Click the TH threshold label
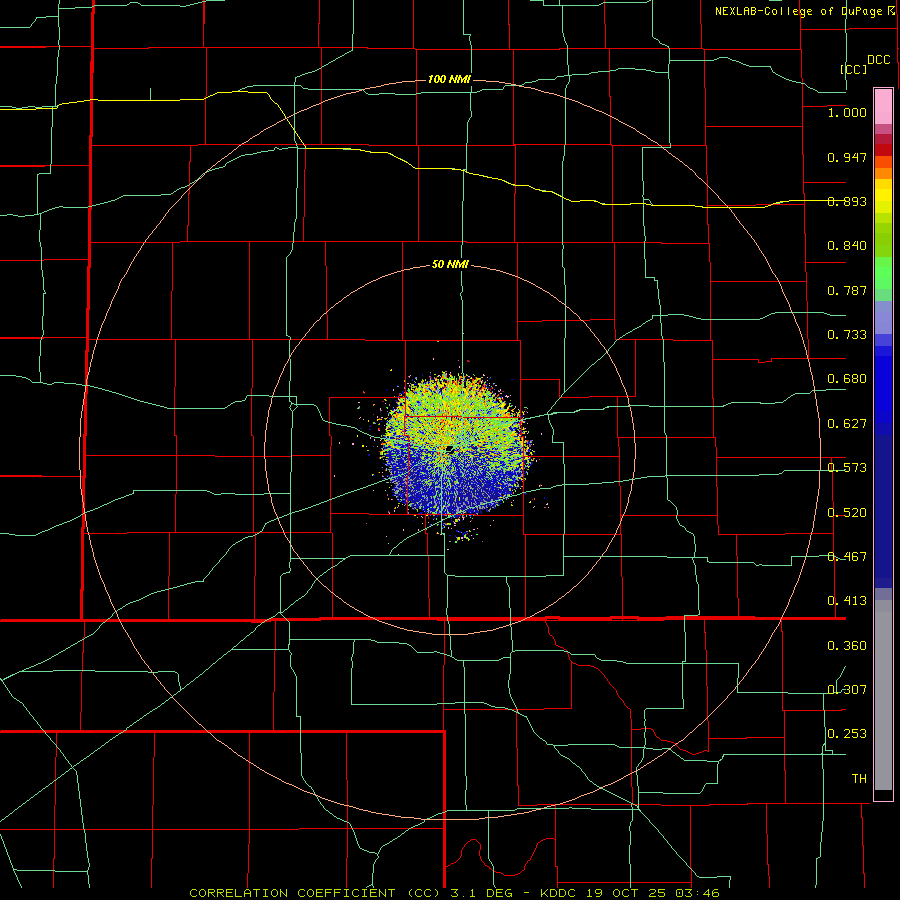This screenshot has width=900, height=900. tap(859, 779)
